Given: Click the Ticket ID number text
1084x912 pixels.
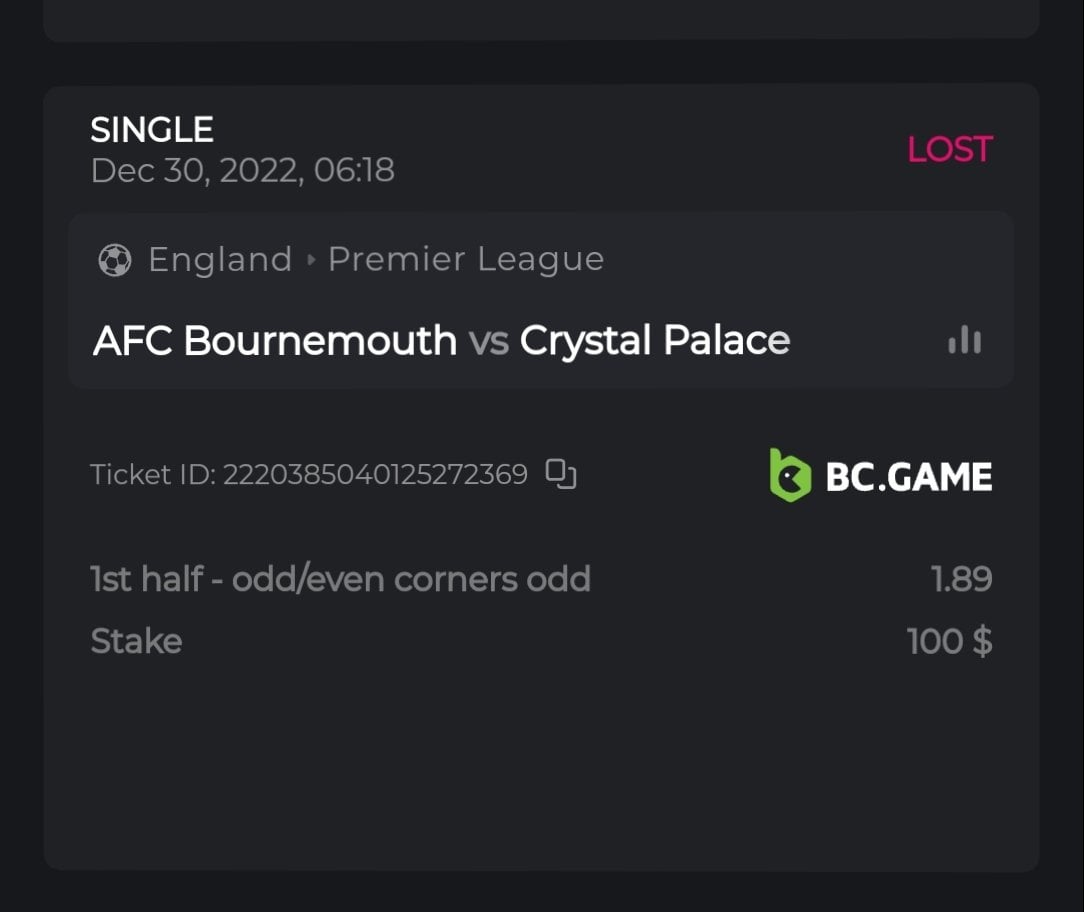Looking at the screenshot, I should [x=374, y=474].
